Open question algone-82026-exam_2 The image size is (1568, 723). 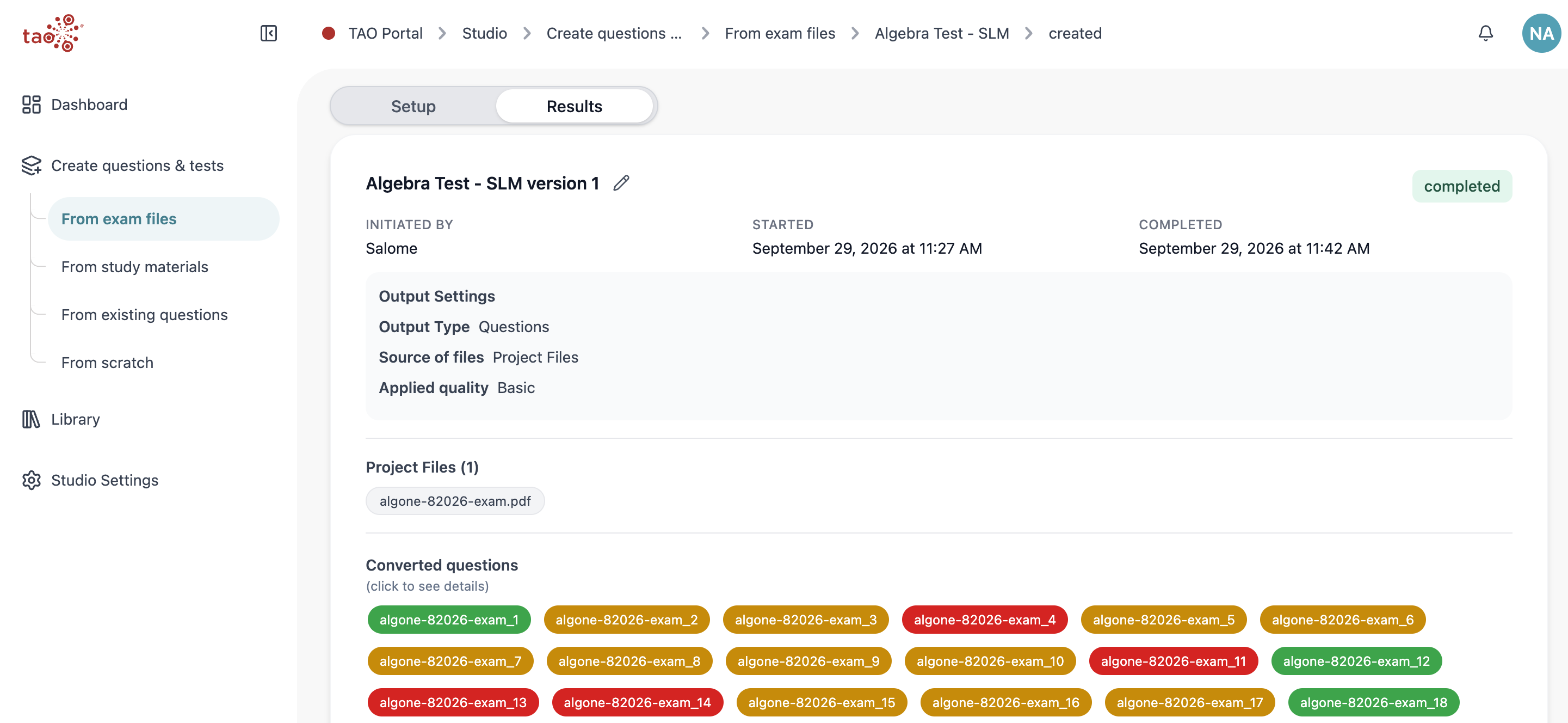626,620
